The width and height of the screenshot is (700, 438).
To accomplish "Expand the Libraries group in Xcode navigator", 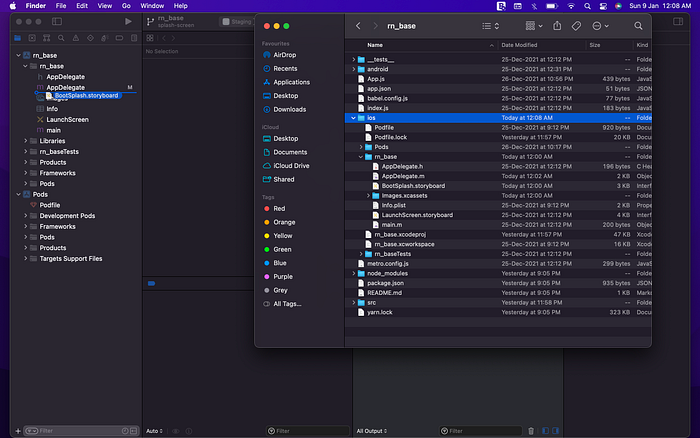I will (x=25, y=141).
